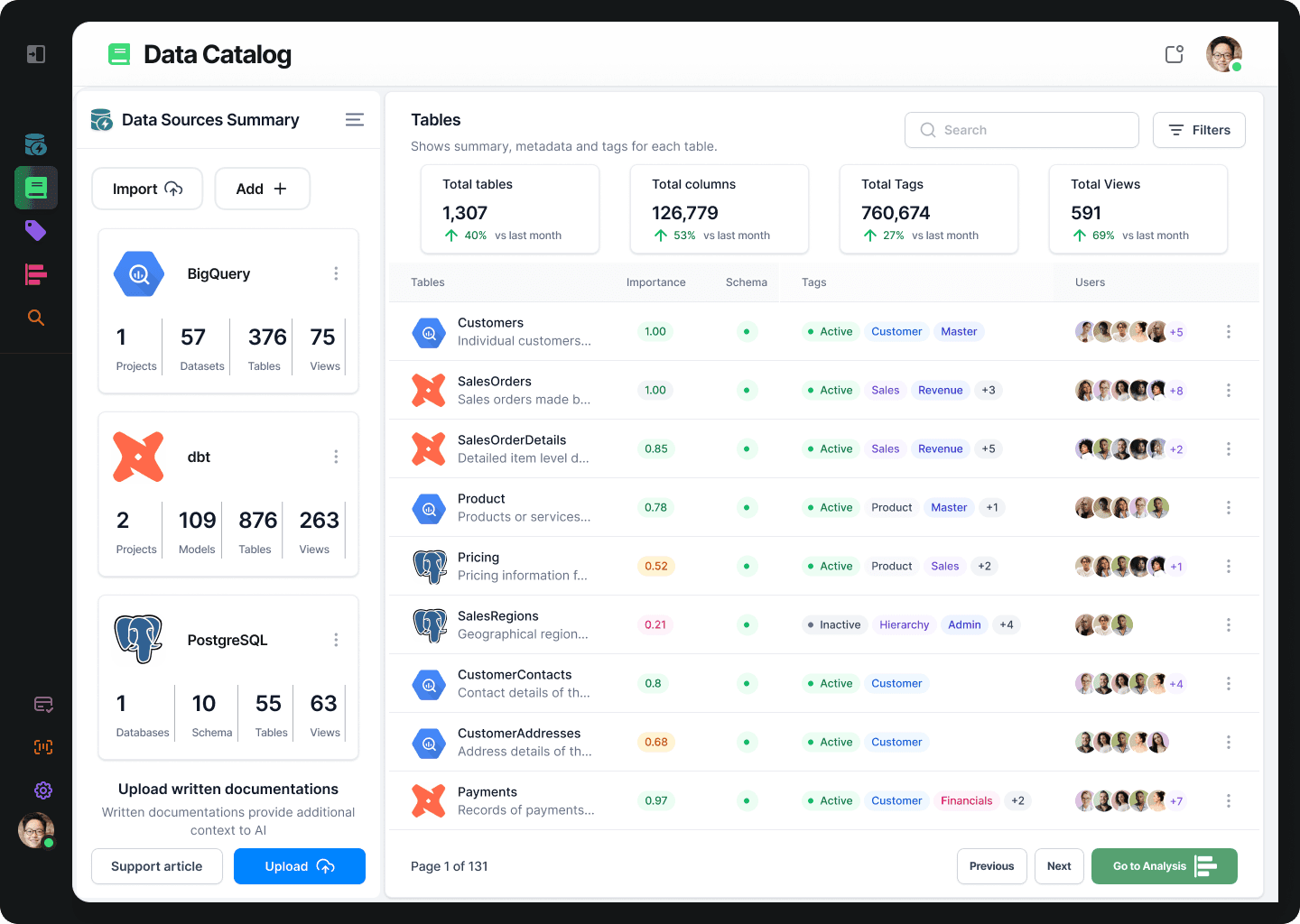Viewport: 1300px width, 924px height.
Task: Open search from the sidebar magnifier icon
Action: coord(35,318)
